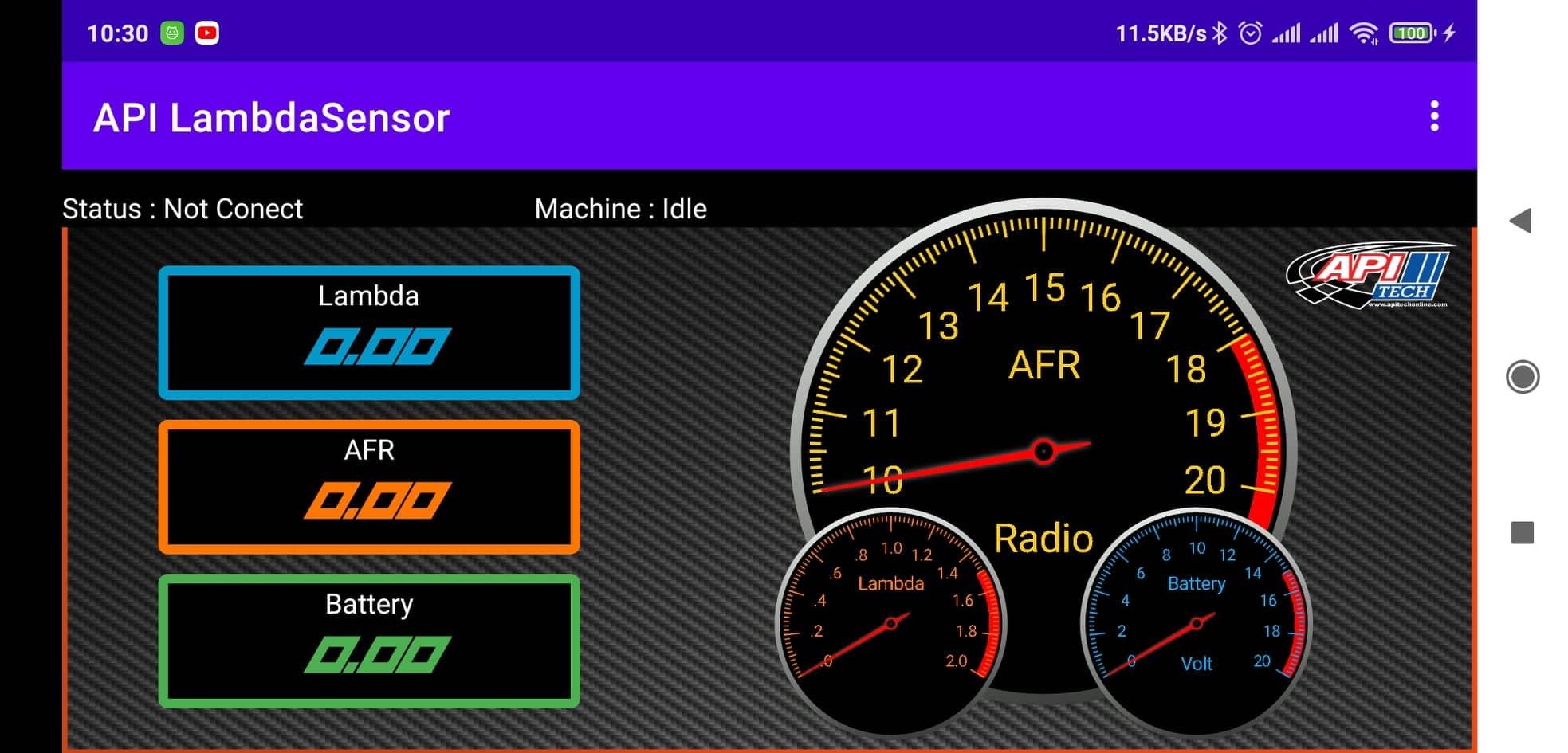The width and height of the screenshot is (1568, 753).
Task: Click the 11.5KB/s network speed text
Action: (x=1161, y=33)
